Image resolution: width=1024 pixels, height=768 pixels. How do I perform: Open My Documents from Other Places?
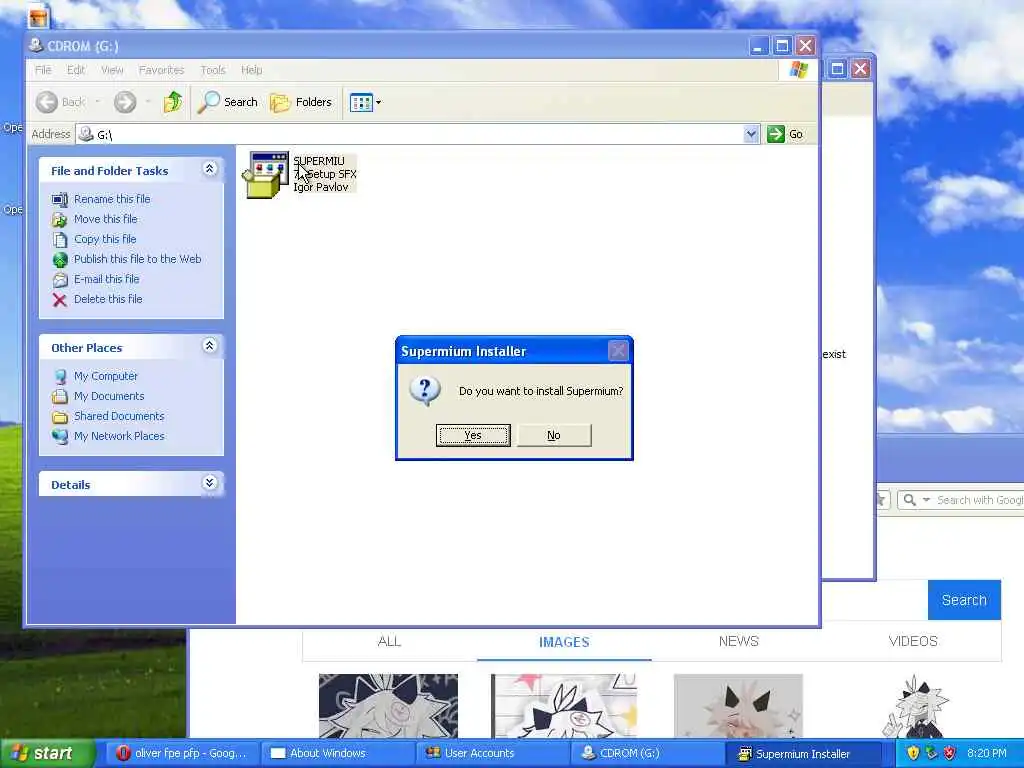(109, 396)
